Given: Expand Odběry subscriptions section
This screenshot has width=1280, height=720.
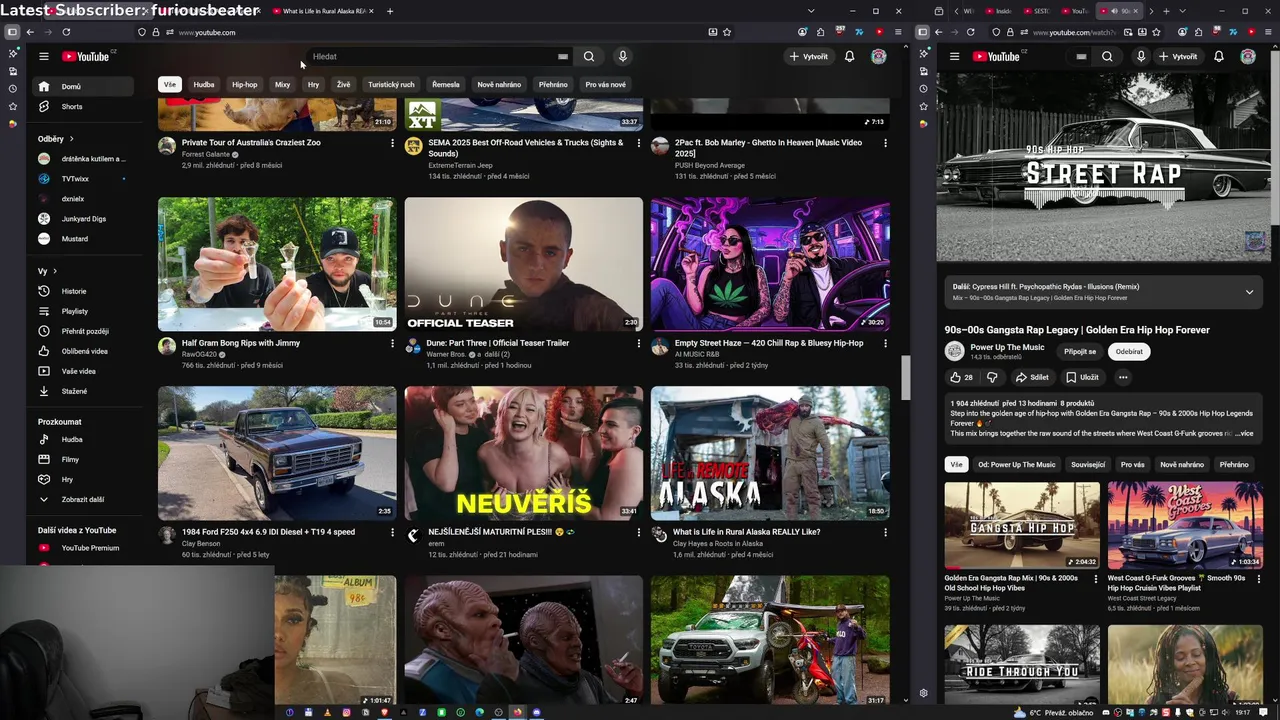Looking at the screenshot, I should click(56, 139).
